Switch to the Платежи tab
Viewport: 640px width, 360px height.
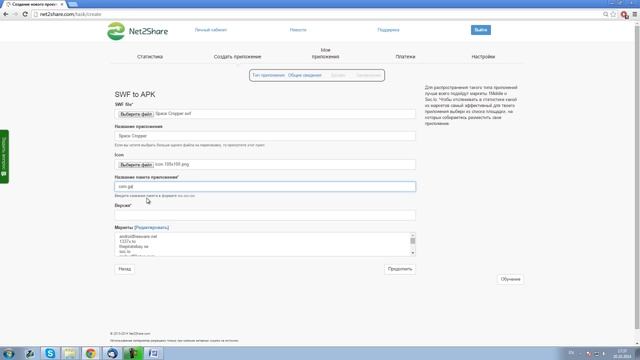tap(405, 57)
